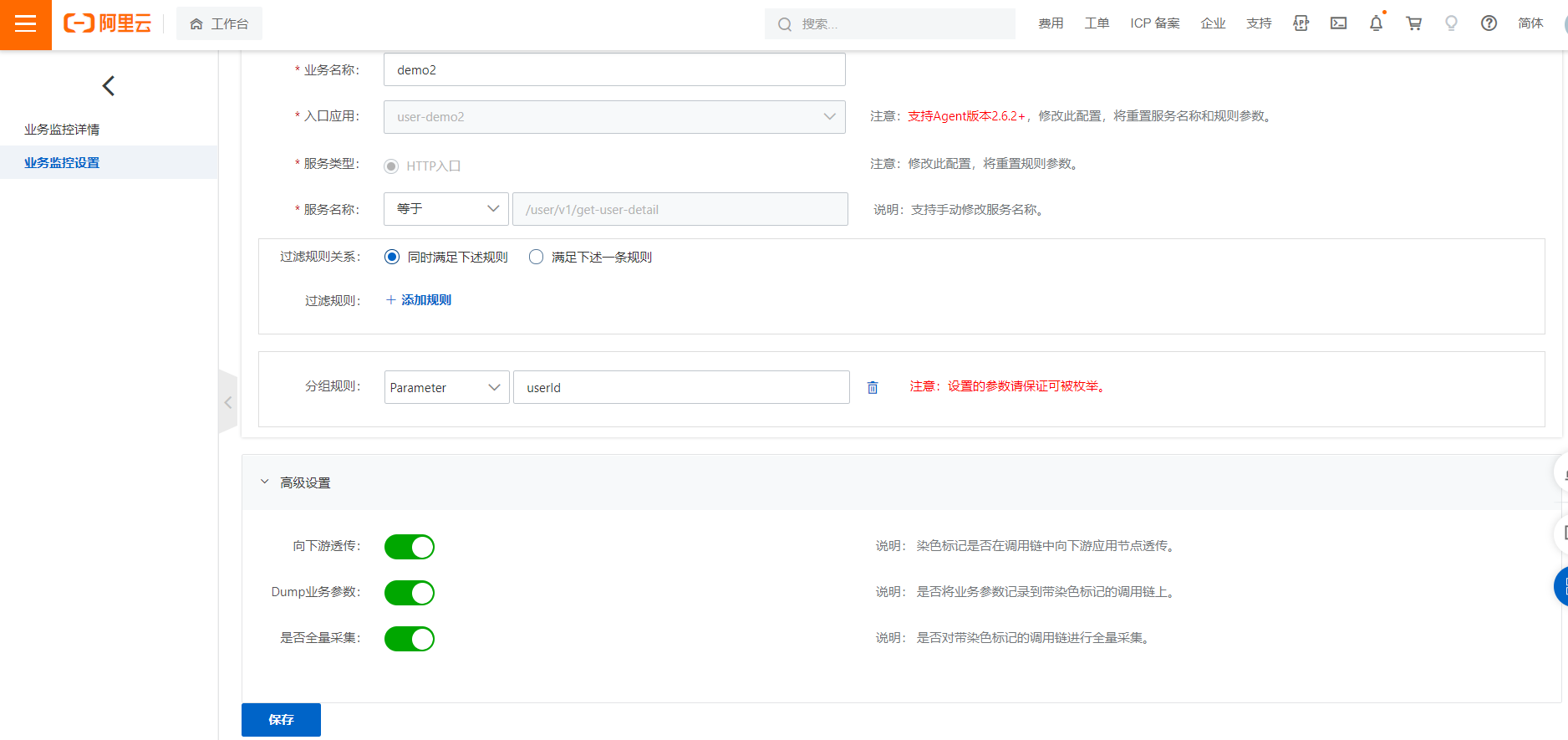Viewport: 1568px width, 740px height.
Task: Open the help question mark icon
Action: [1489, 23]
